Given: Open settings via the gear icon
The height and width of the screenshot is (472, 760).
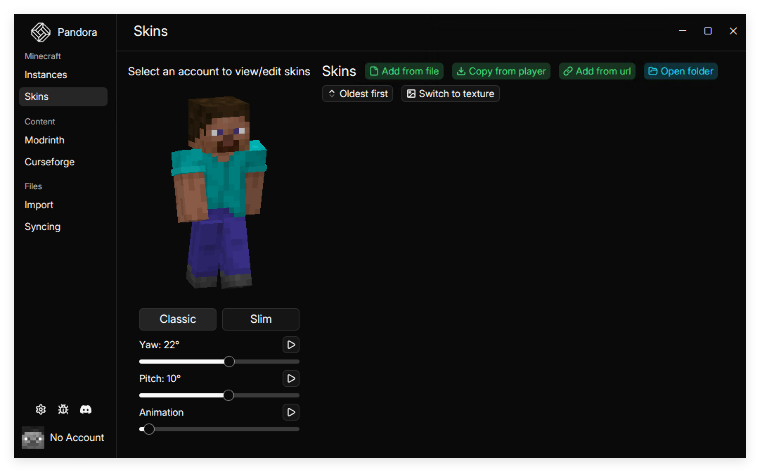Looking at the screenshot, I should pyautogui.click(x=41, y=409).
